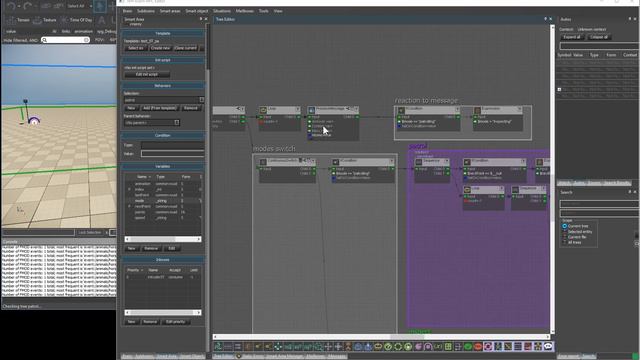Select the 'speed' variable row
The height and width of the screenshot is (360, 640).
point(162,218)
